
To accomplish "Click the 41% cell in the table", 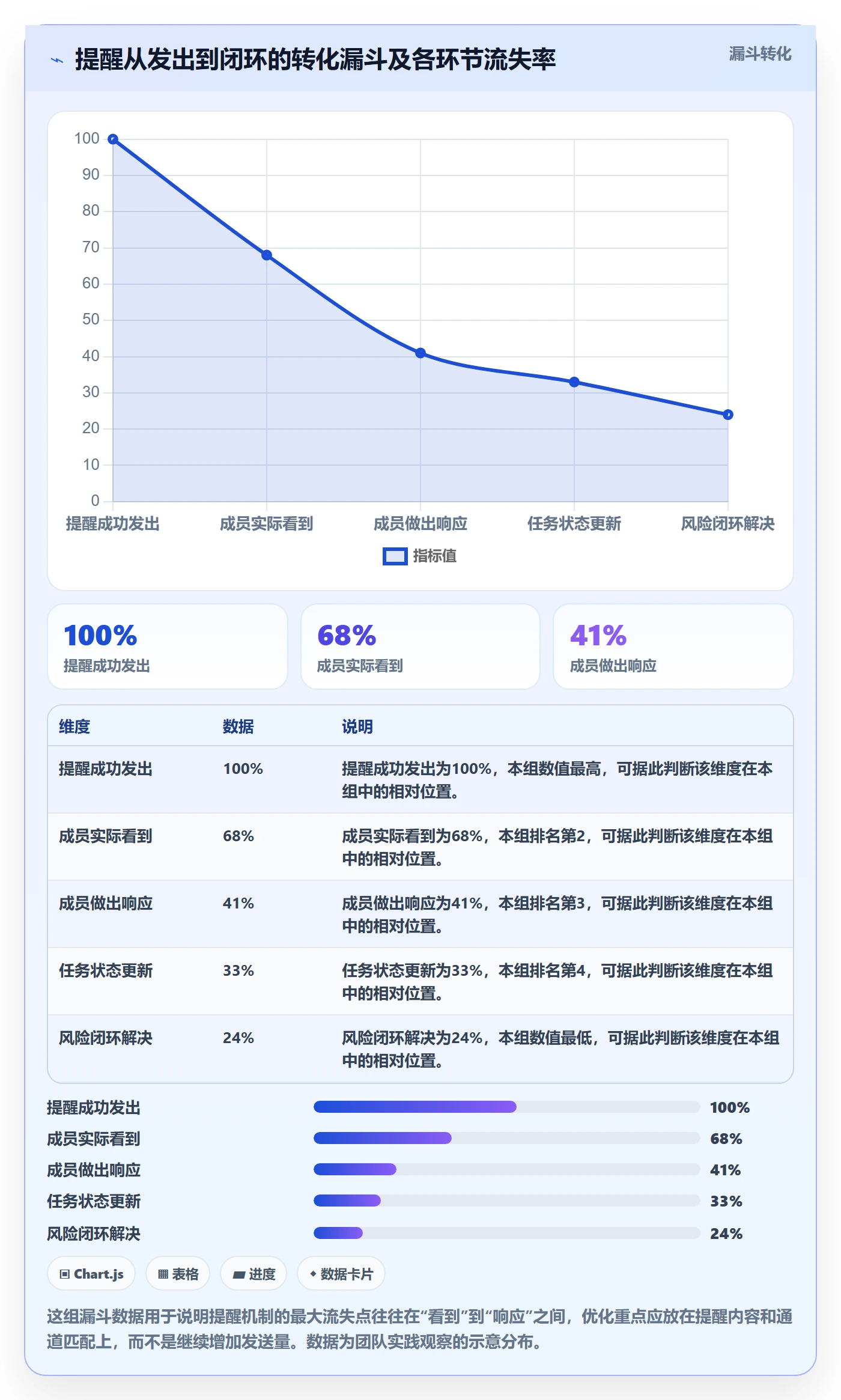I will (238, 903).
